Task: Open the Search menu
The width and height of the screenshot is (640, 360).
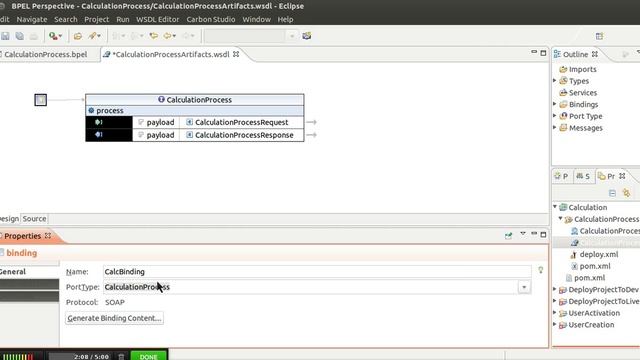Action: click(66, 19)
